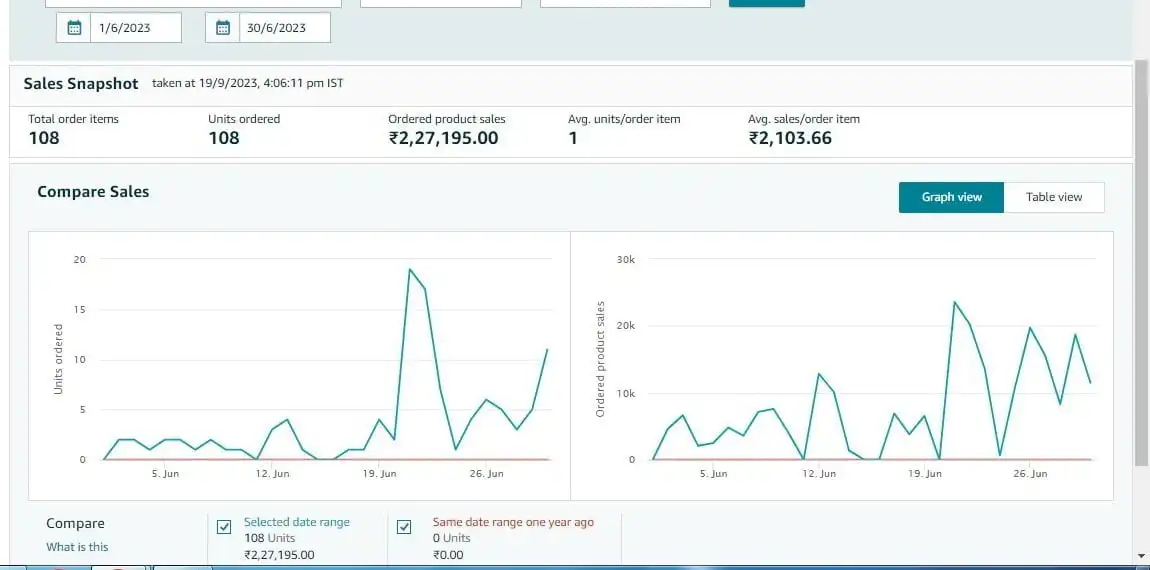Switch to Table view
Image resolution: width=1150 pixels, height=570 pixels.
pos(1054,197)
